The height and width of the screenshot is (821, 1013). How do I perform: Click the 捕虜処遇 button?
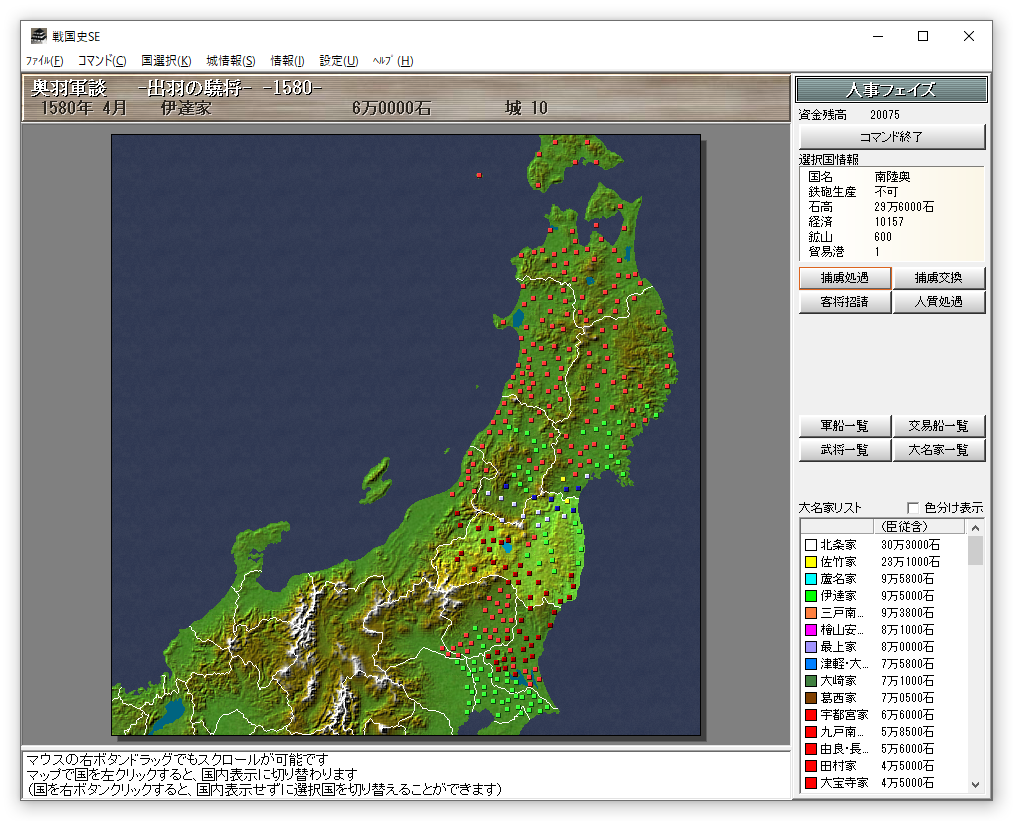coord(844,278)
